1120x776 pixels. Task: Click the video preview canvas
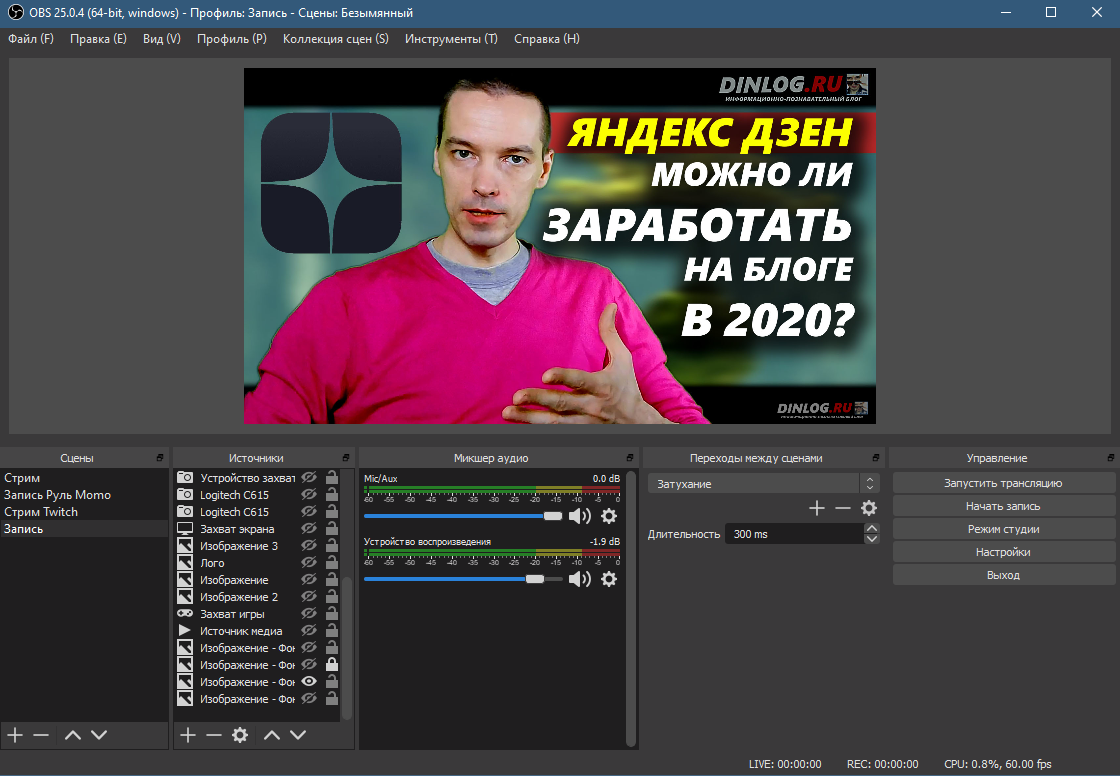pos(559,246)
